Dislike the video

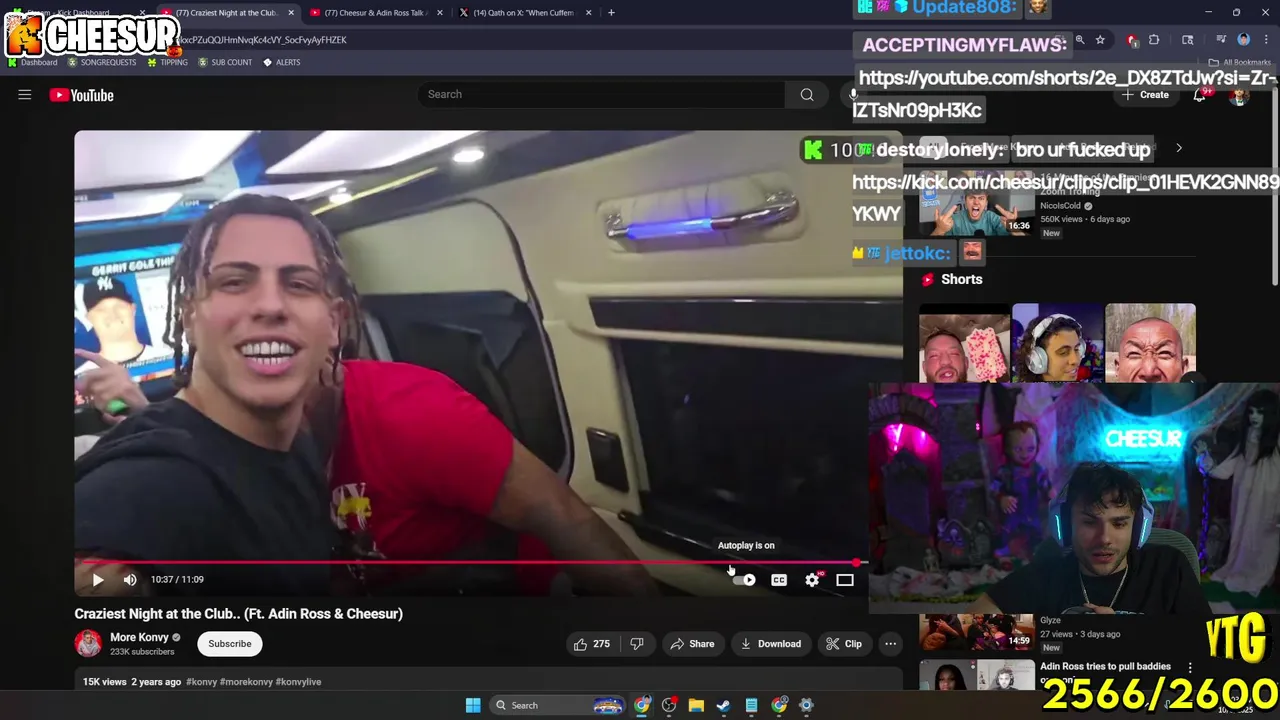click(x=637, y=644)
